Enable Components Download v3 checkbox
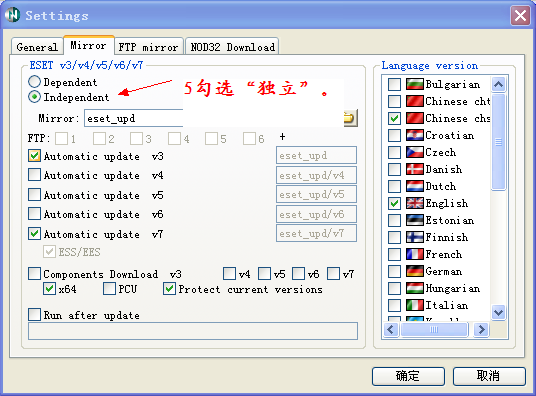 tap(34, 274)
